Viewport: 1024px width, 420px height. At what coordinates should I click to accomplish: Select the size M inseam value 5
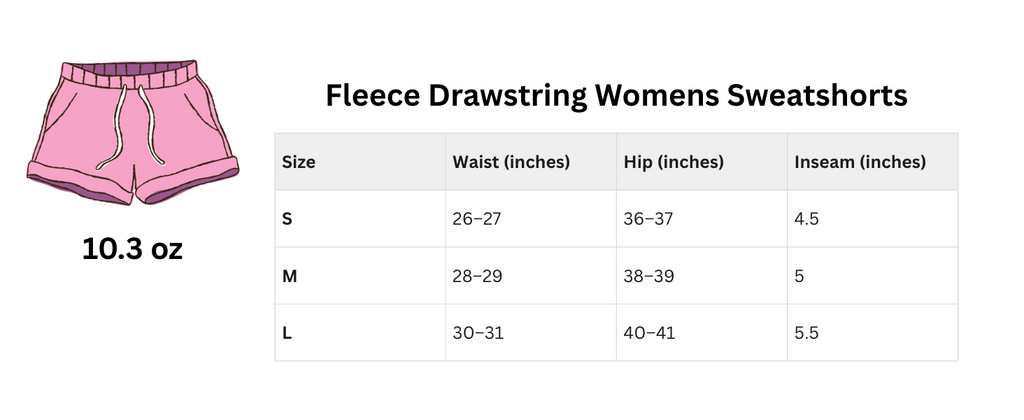coord(800,275)
